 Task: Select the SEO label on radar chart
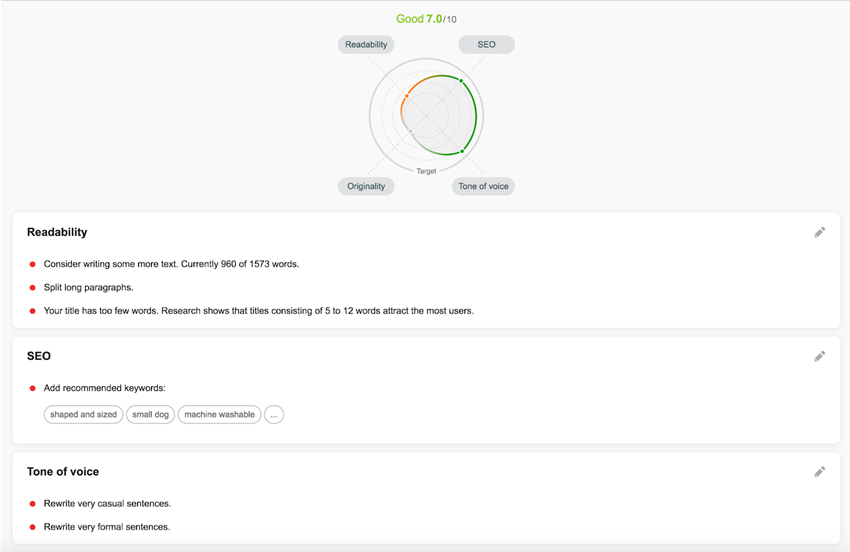486,45
